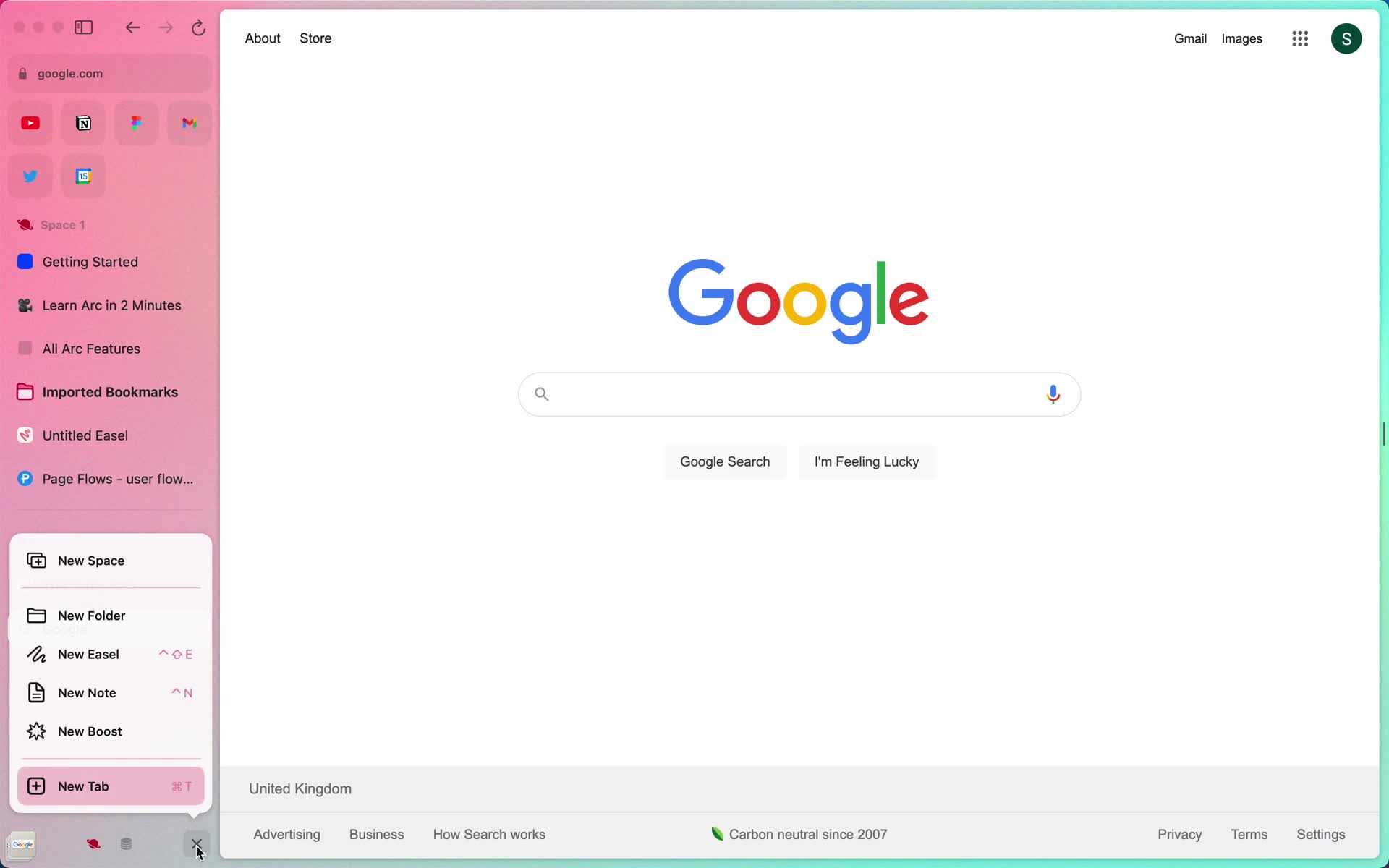Expand the Space 1 section
1389x868 pixels.
click(63, 224)
